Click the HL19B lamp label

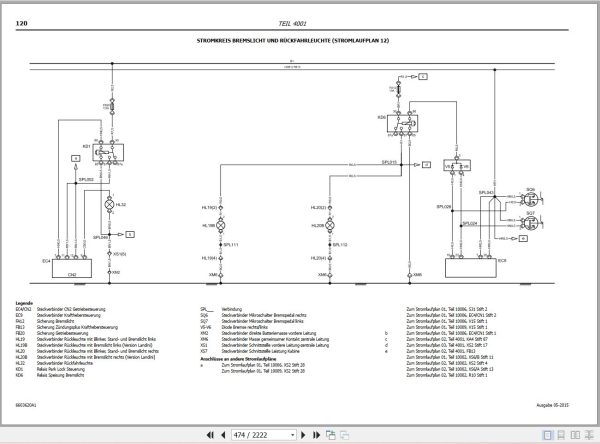pyautogui.click(x=209, y=225)
